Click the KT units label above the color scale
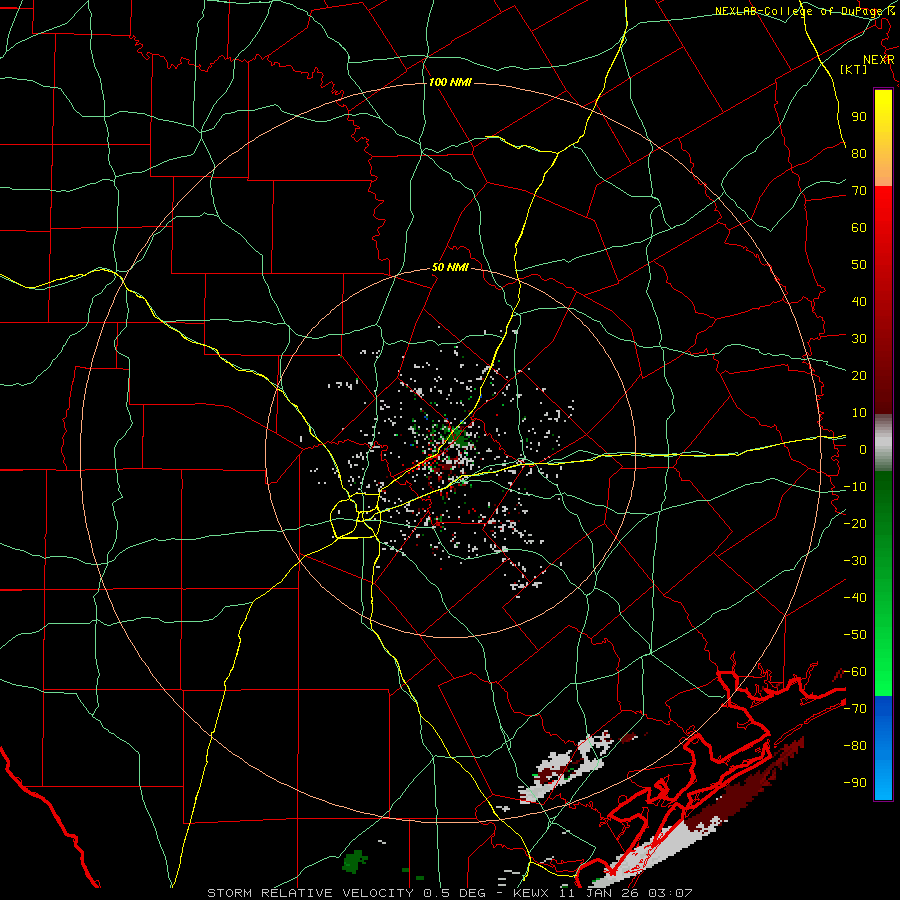 coord(854,69)
